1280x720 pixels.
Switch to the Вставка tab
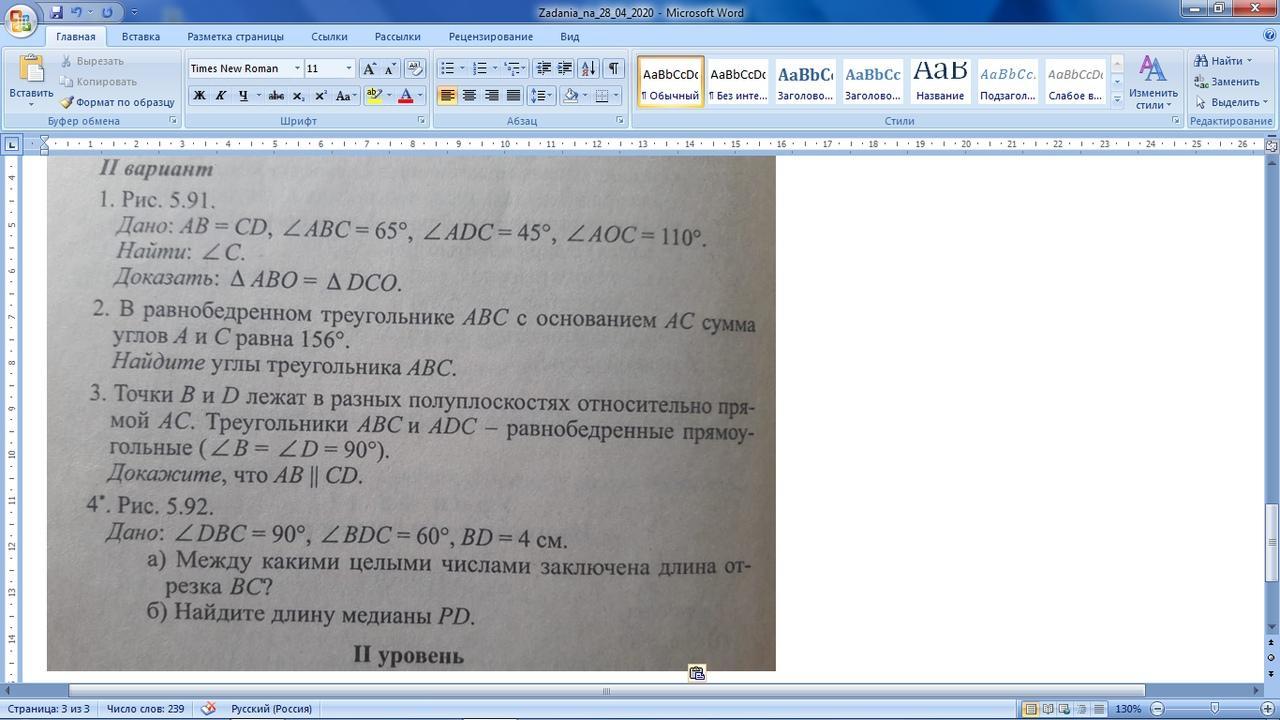point(141,36)
